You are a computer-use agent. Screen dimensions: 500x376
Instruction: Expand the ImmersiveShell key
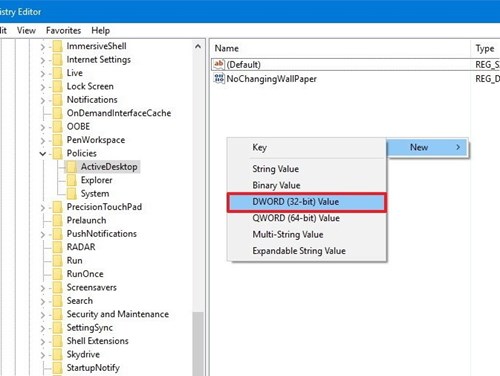[43, 47]
